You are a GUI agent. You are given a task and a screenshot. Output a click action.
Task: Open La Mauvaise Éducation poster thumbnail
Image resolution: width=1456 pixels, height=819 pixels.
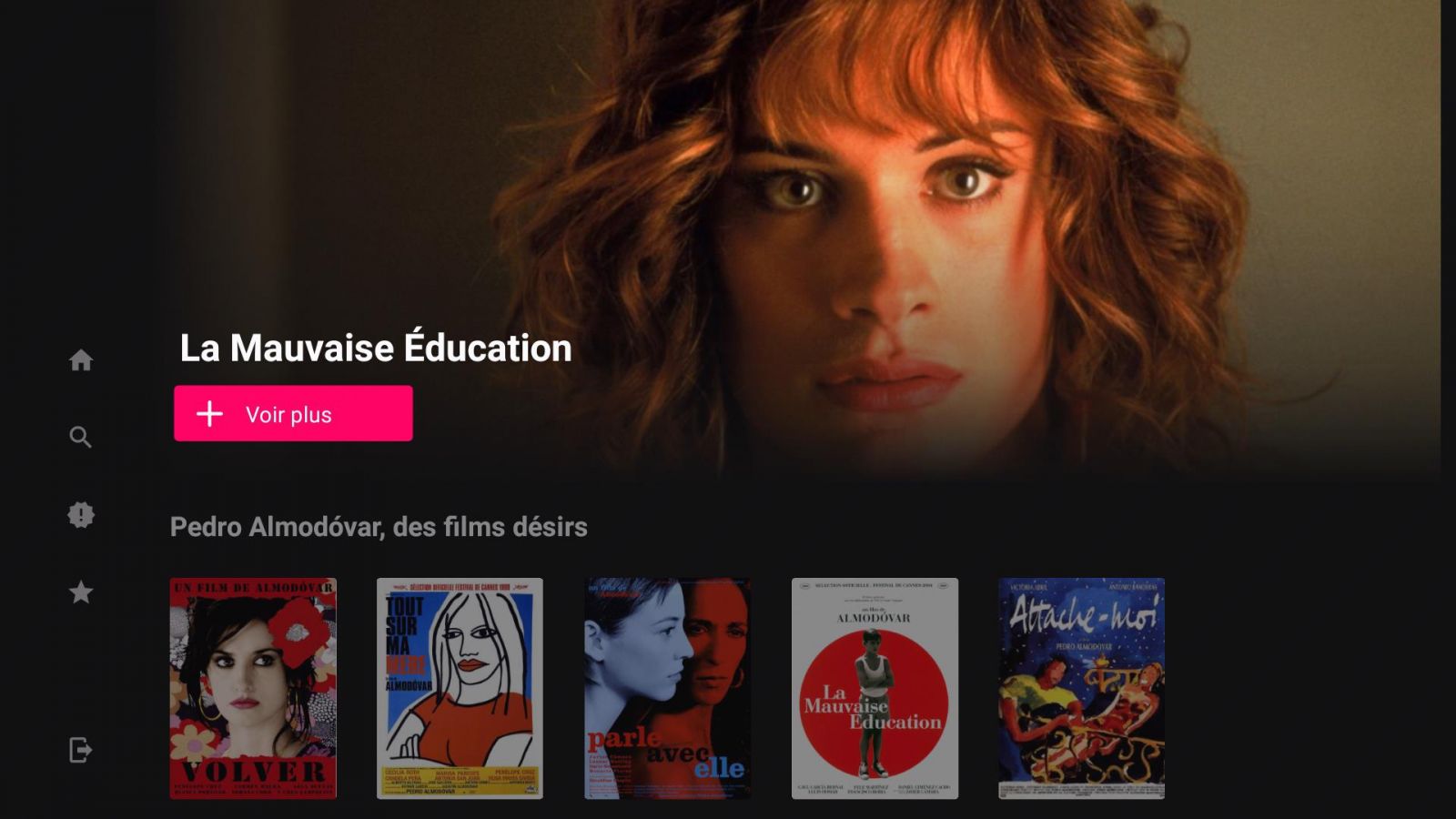[875, 689]
